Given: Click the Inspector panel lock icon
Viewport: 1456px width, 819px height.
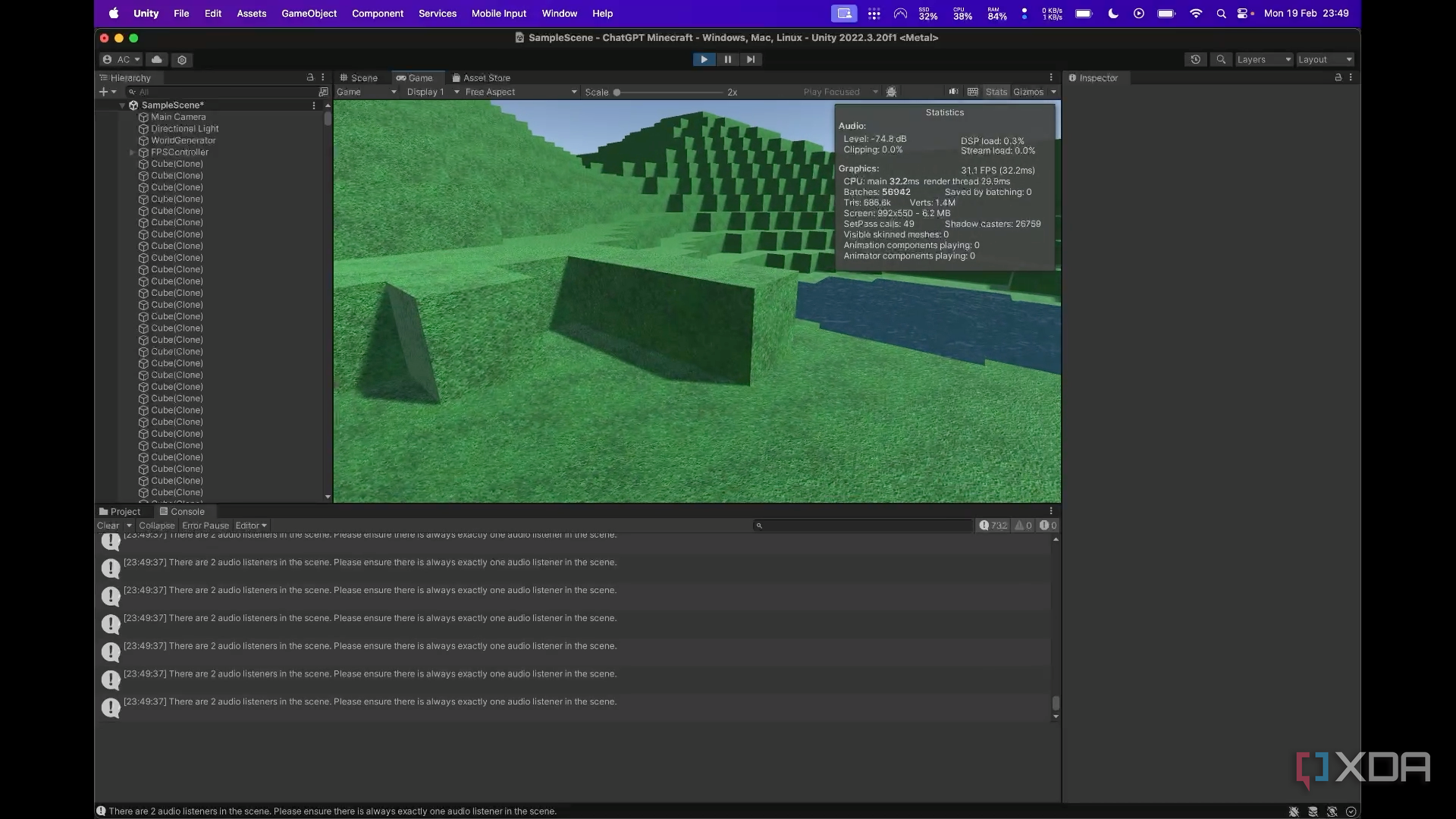Looking at the screenshot, I should click(1338, 77).
